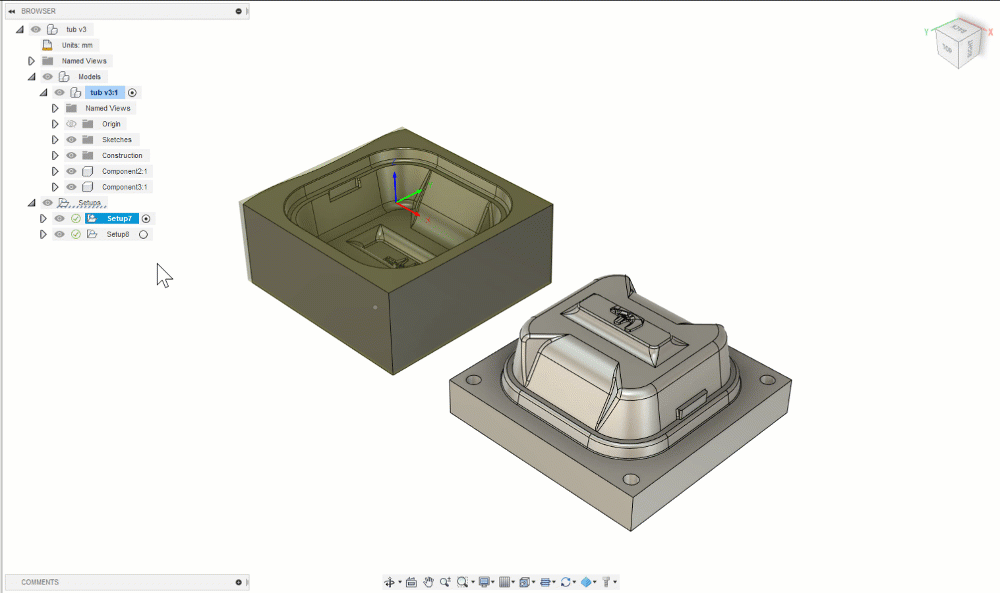Click the Look At tool icon
Viewport: 1000px width, 593px height.
coord(411,582)
